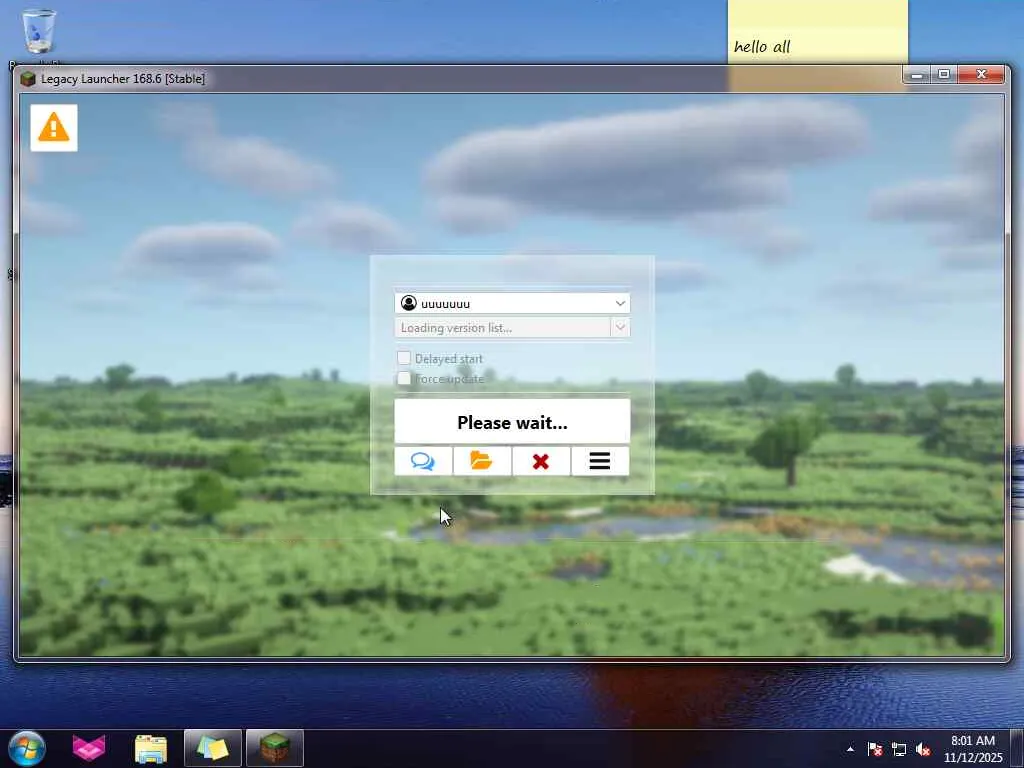The height and width of the screenshot is (768, 1024).
Task: Click the orange warning triangle icon
Action: coord(54,127)
